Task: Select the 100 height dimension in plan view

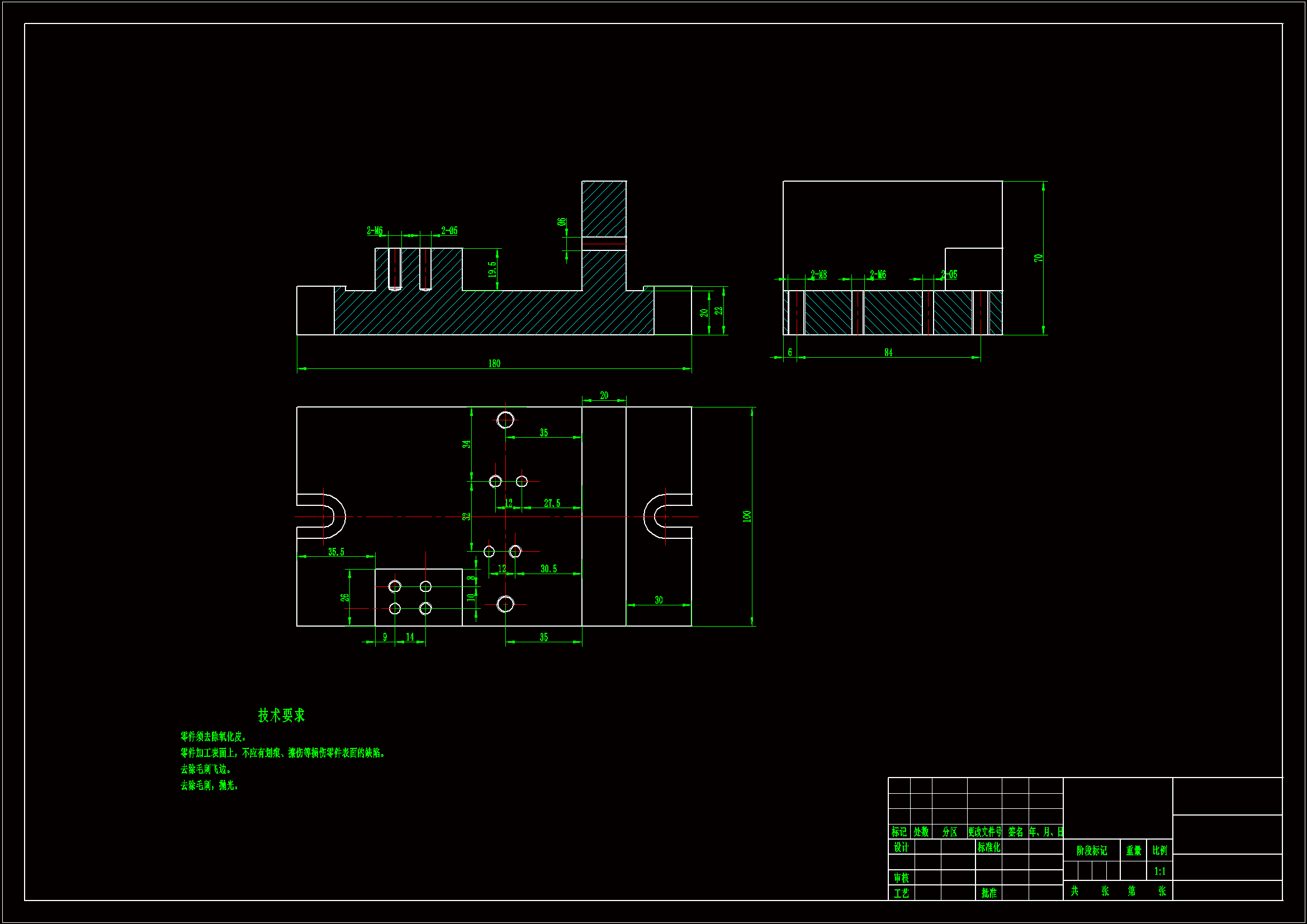Action: [747, 517]
